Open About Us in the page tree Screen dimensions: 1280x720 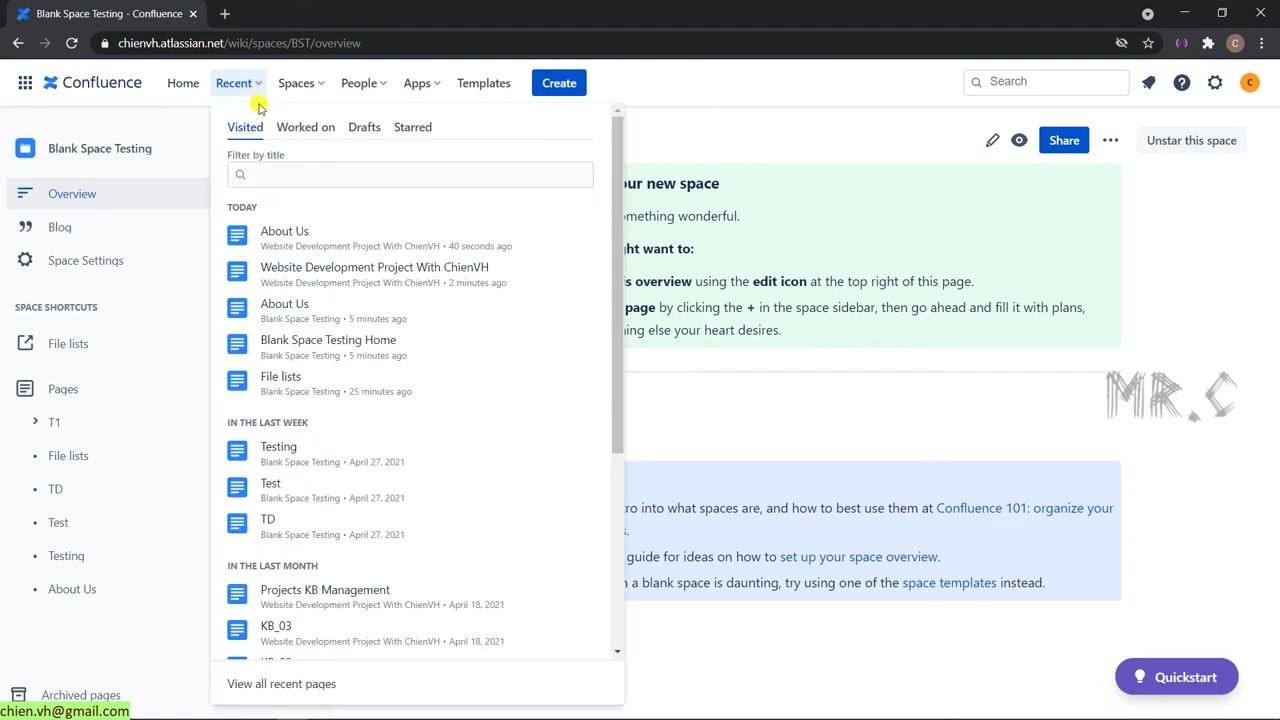[x=72, y=589]
